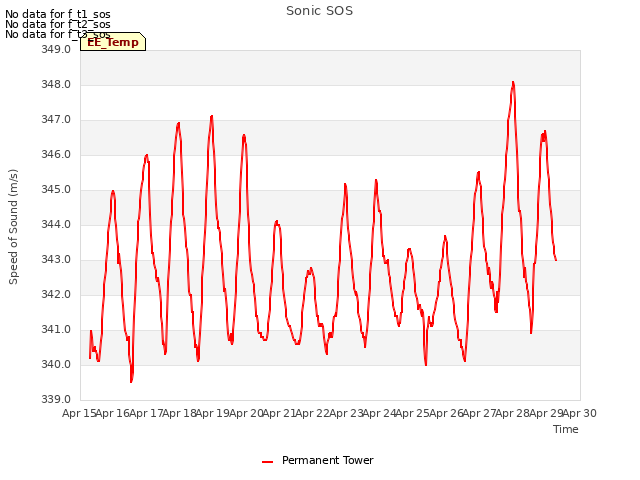Click the 348.0 y-axis tick label
640x480 pixels.
[x=56, y=84]
